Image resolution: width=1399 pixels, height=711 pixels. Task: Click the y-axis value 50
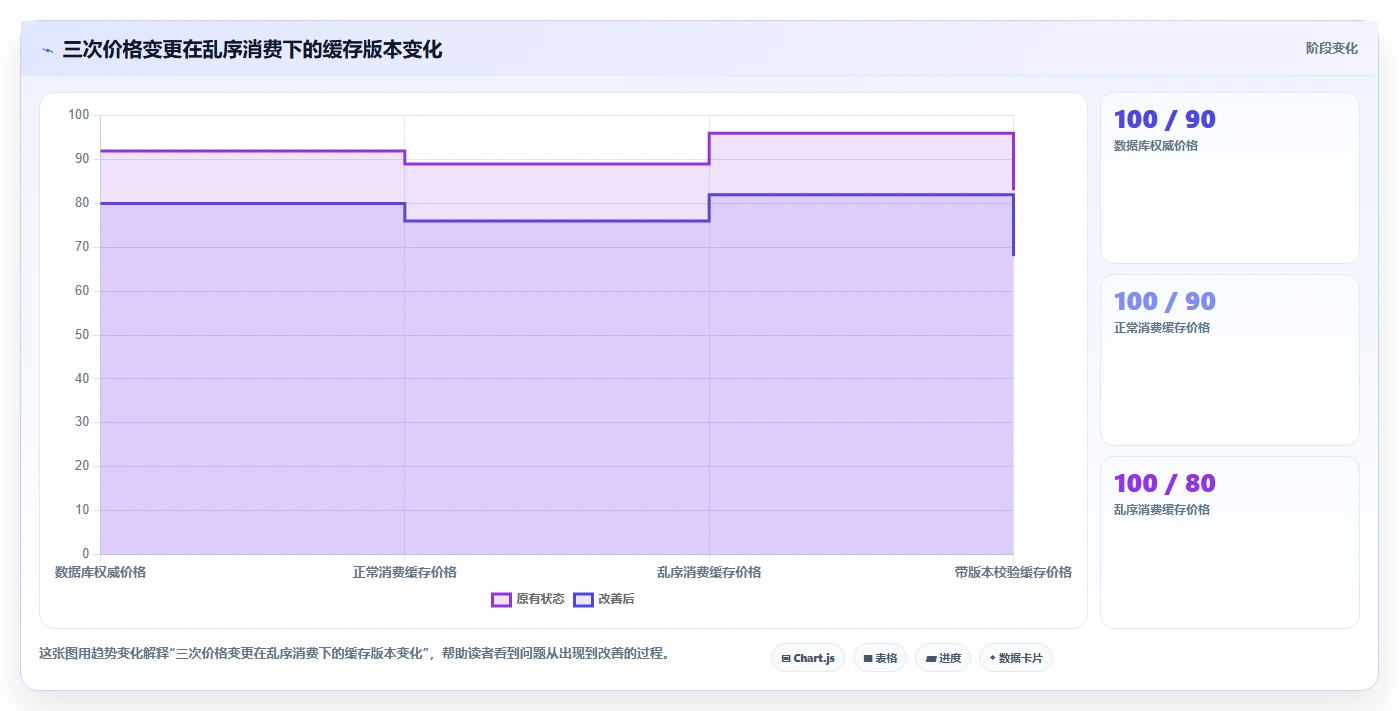coord(82,335)
